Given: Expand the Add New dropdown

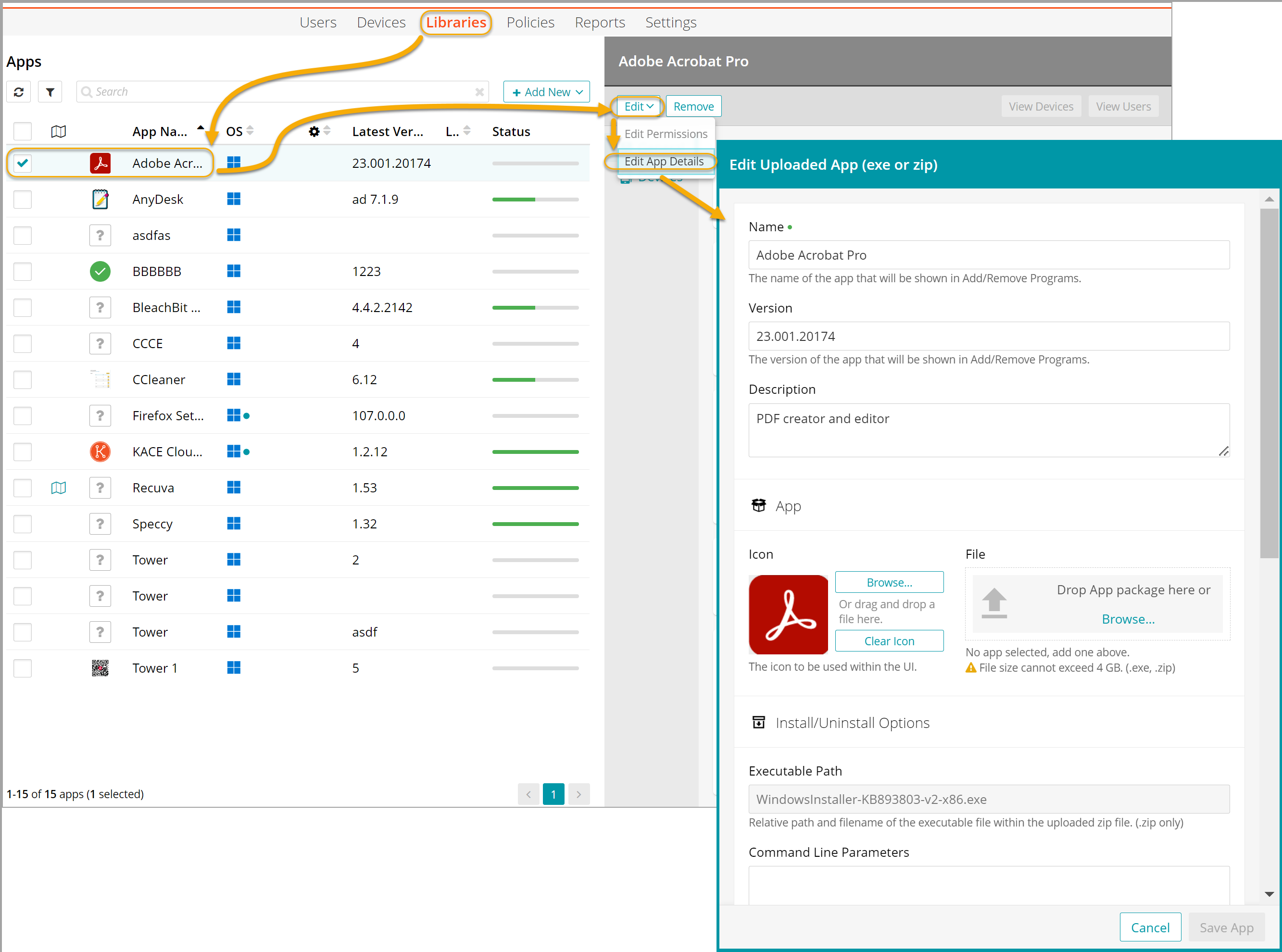Looking at the screenshot, I should (546, 92).
